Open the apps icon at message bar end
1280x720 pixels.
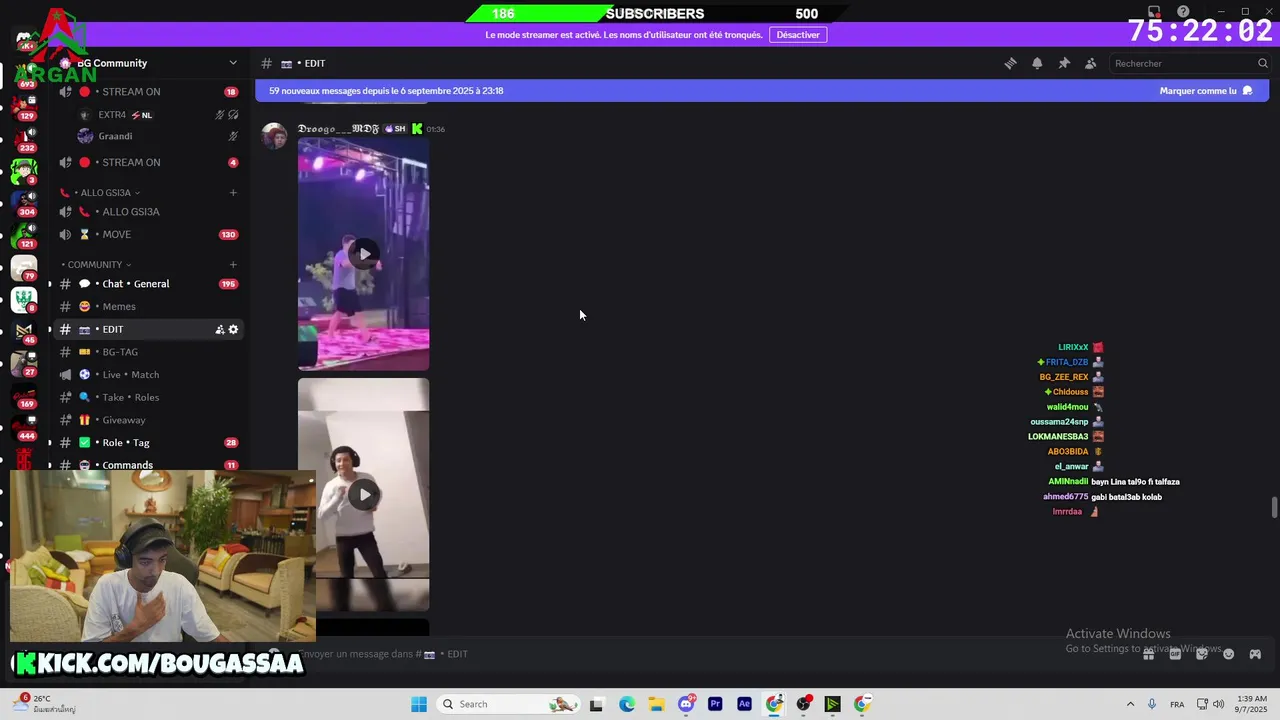(1255, 654)
